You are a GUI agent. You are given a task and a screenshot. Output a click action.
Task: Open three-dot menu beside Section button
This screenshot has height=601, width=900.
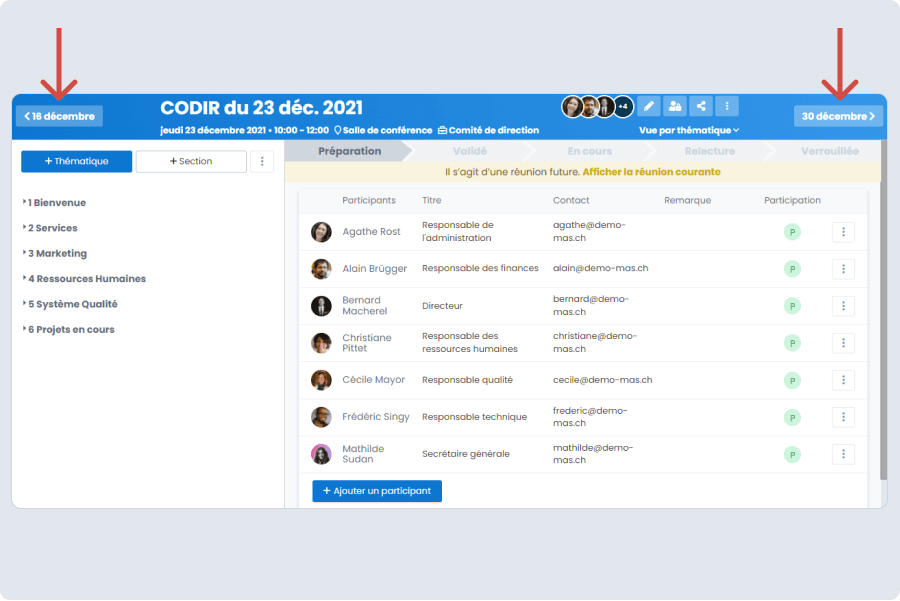pyautogui.click(x=262, y=161)
